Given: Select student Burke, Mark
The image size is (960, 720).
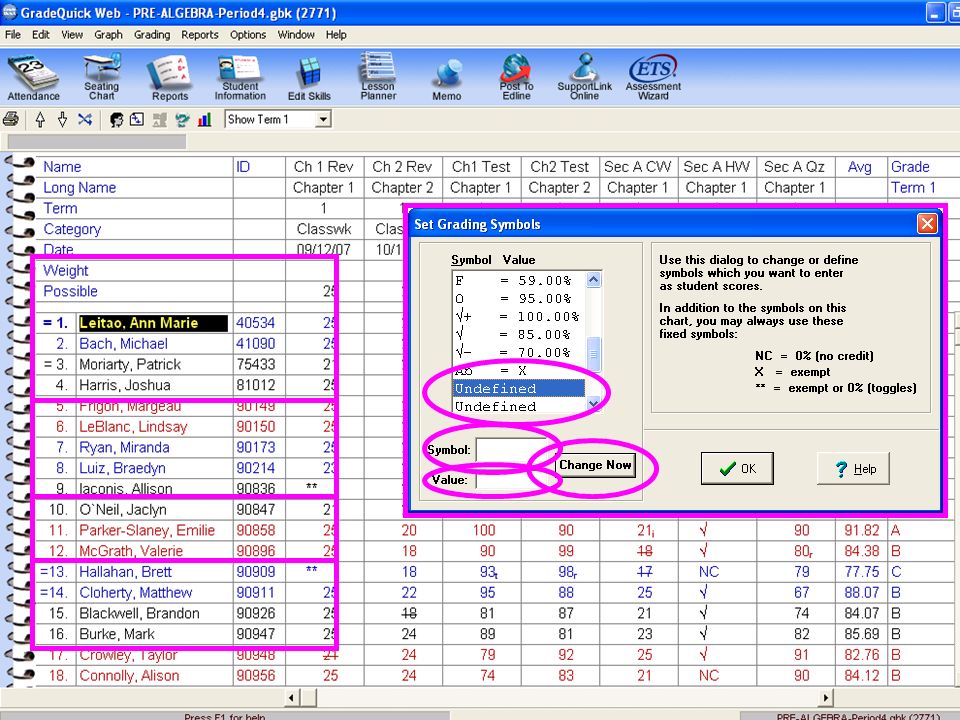Looking at the screenshot, I should (117, 634).
